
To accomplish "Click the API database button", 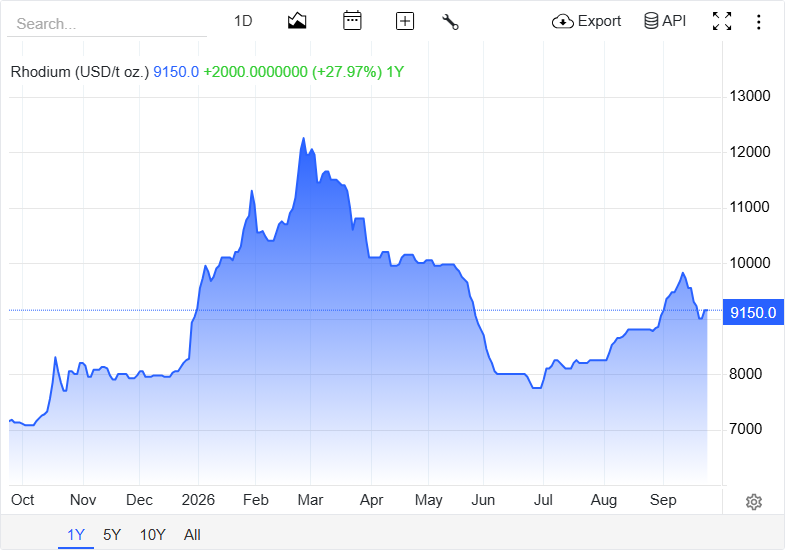I will [x=665, y=21].
